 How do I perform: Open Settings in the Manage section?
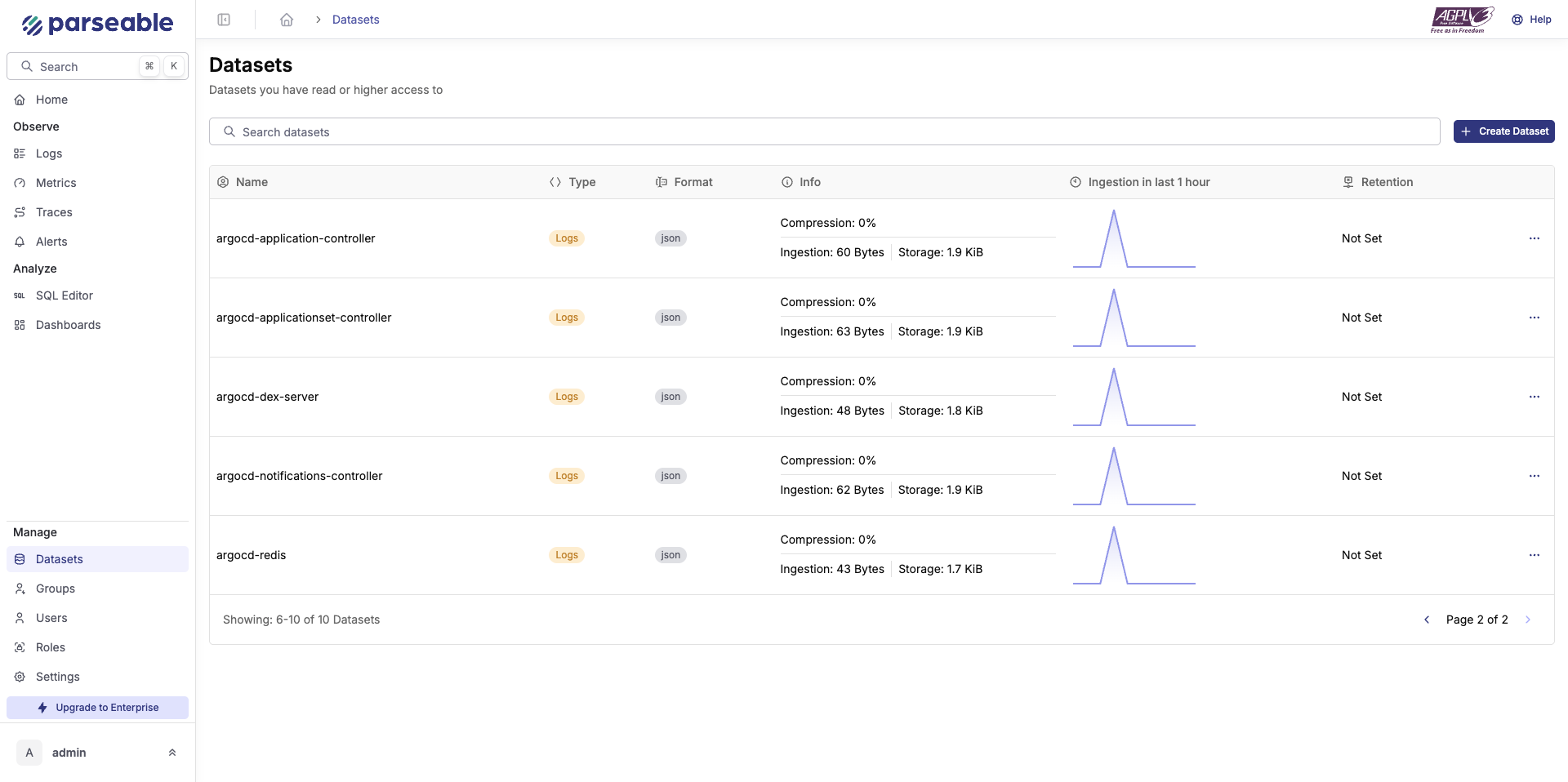point(57,677)
